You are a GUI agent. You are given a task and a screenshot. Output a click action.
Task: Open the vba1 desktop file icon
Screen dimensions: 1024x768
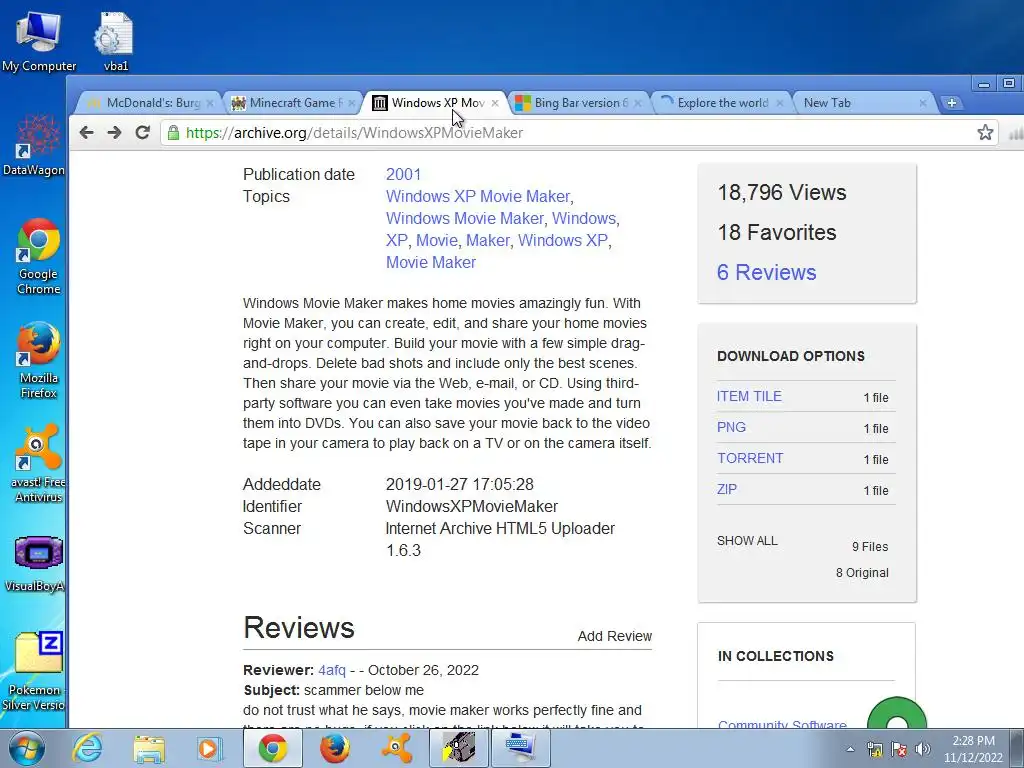[116, 42]
